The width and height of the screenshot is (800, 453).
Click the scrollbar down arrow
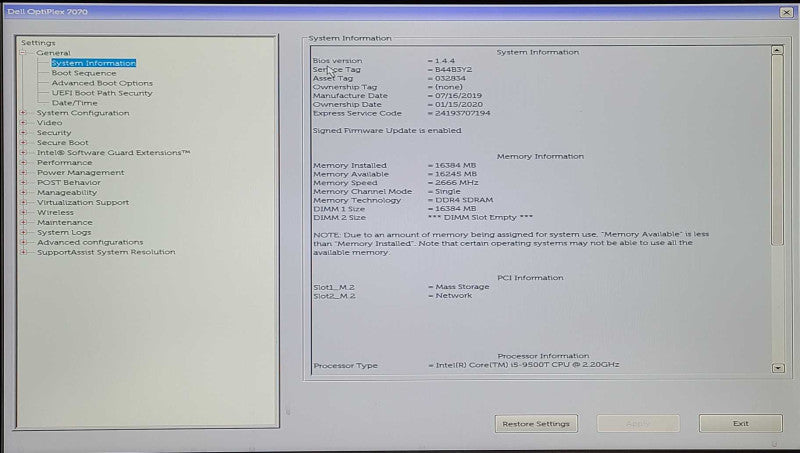778,368
